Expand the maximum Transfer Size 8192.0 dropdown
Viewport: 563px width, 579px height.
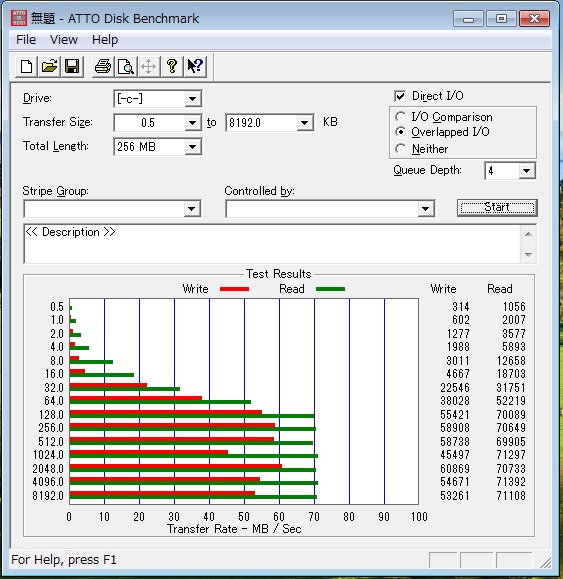click(305, 123)
